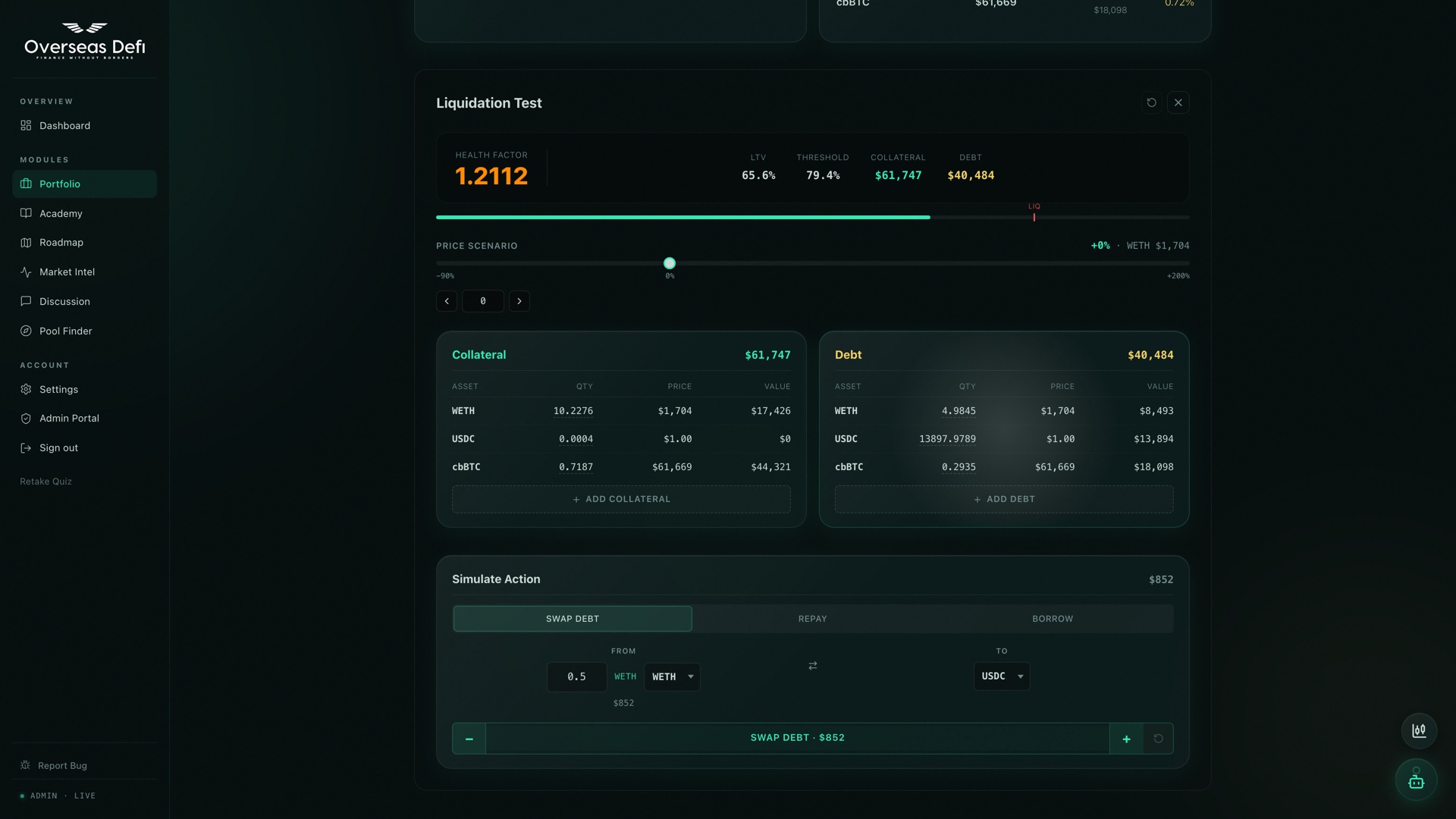Open the To asset USDC dropdown
Viewport: 1456px width, 819px height.
tap(1002, 676)
